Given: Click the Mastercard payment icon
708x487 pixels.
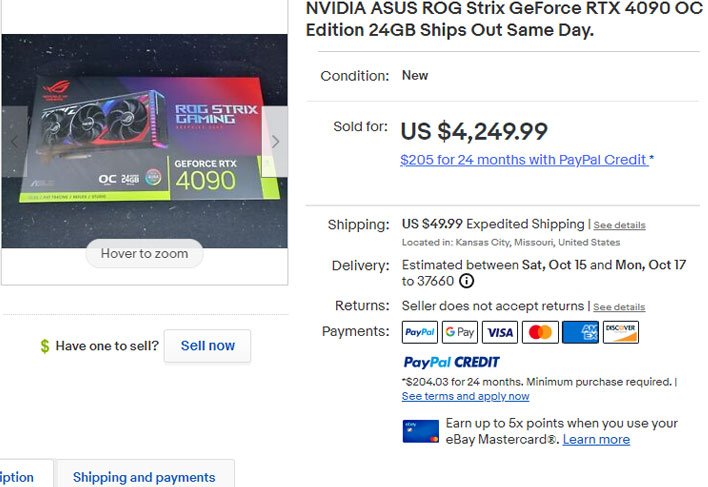Looking at the screenshot, I should tap(540, 332).
